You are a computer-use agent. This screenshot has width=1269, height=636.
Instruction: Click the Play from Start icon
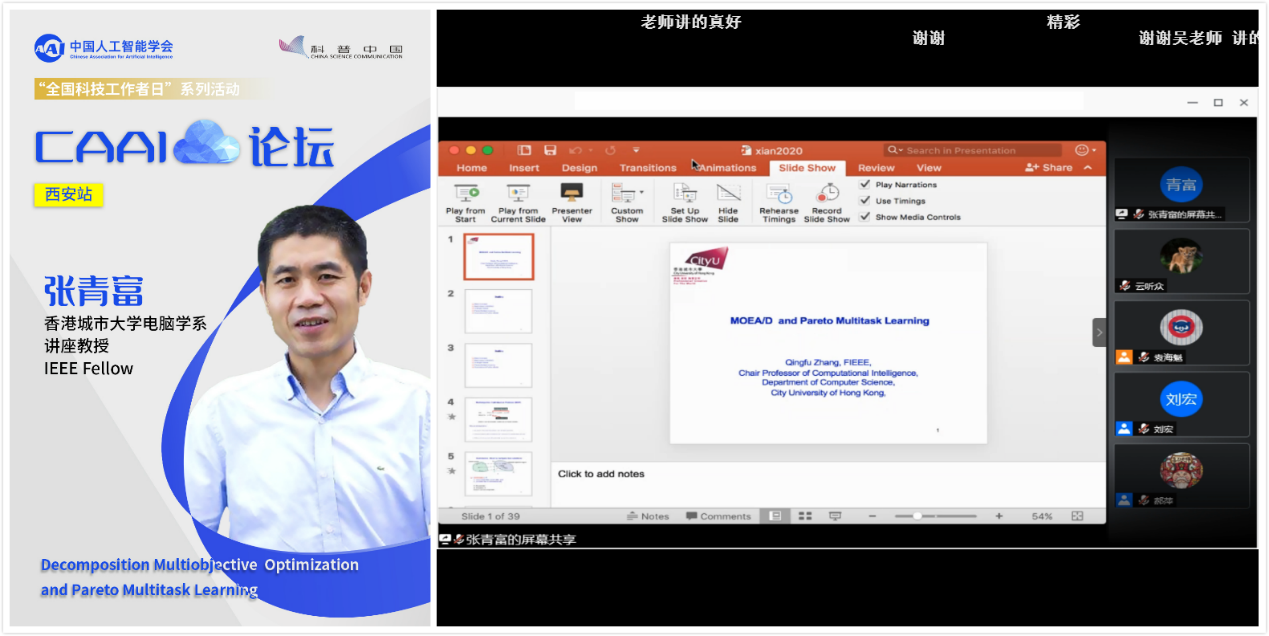(465, 194)
